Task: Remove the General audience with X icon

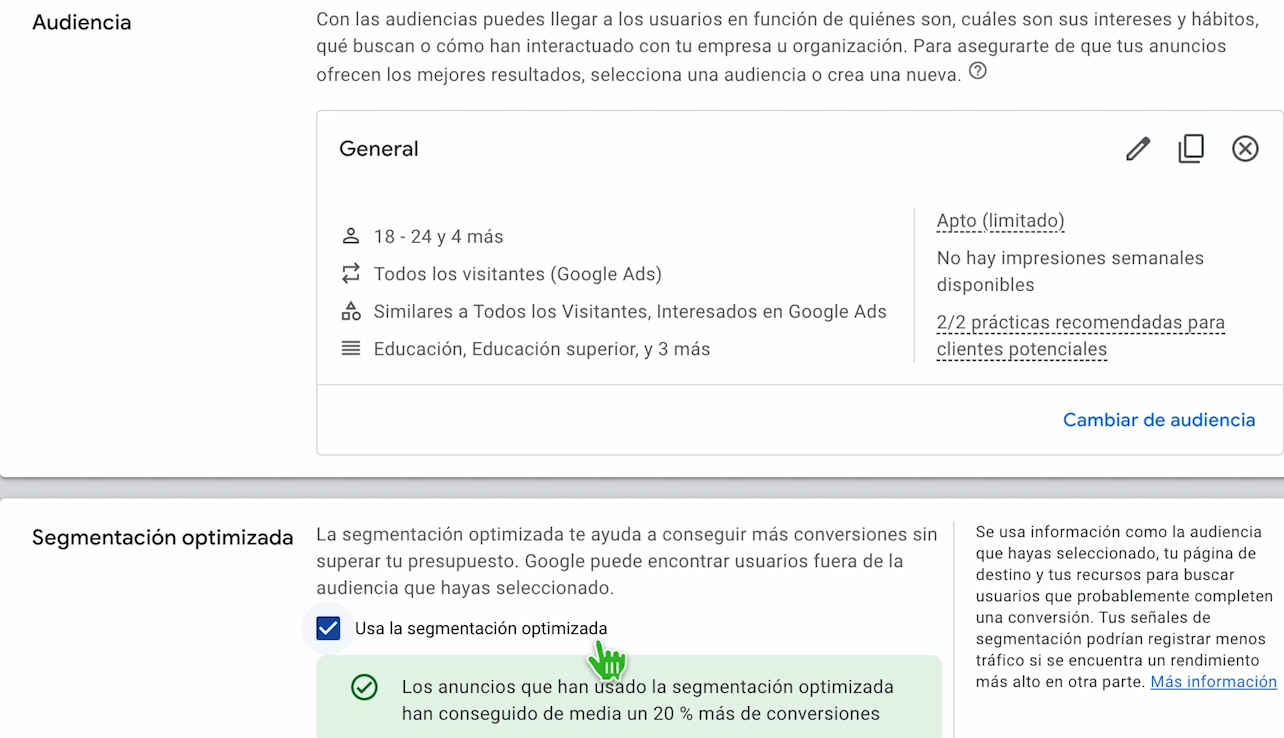Action: [x=1245, y=149]
